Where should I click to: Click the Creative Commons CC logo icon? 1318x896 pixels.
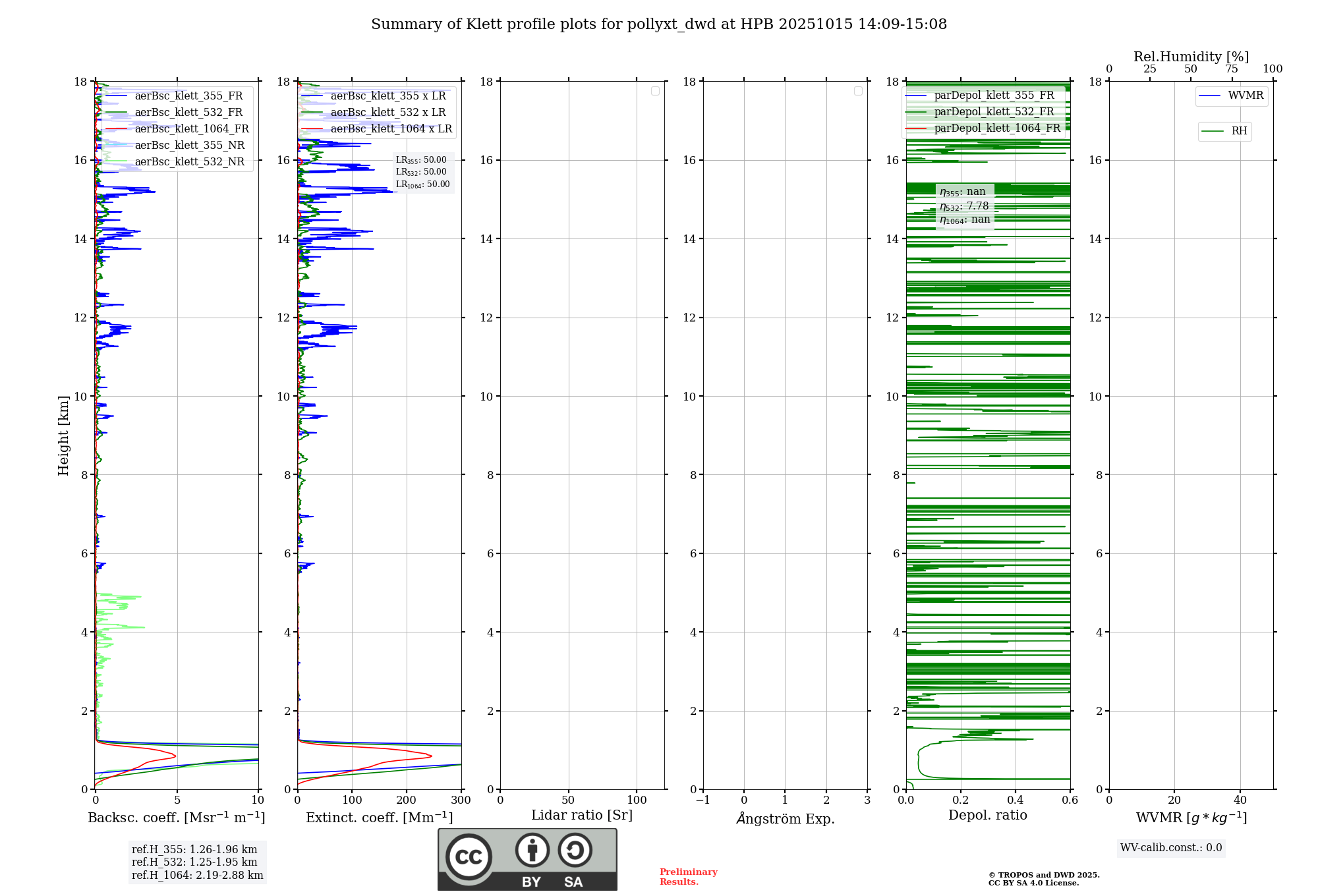(469, 856)
